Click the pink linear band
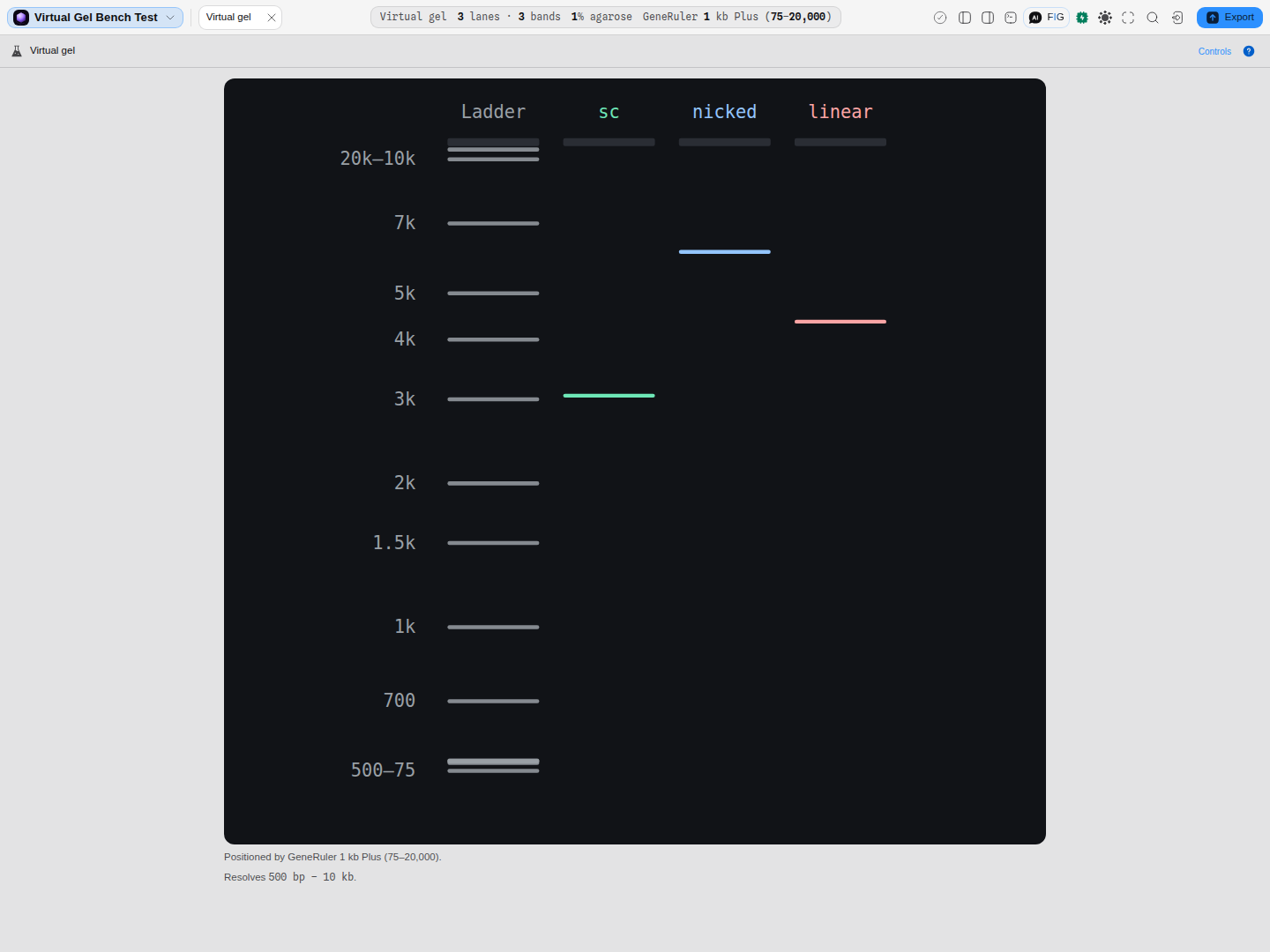The image size is (1270, 952). (840, 322)
